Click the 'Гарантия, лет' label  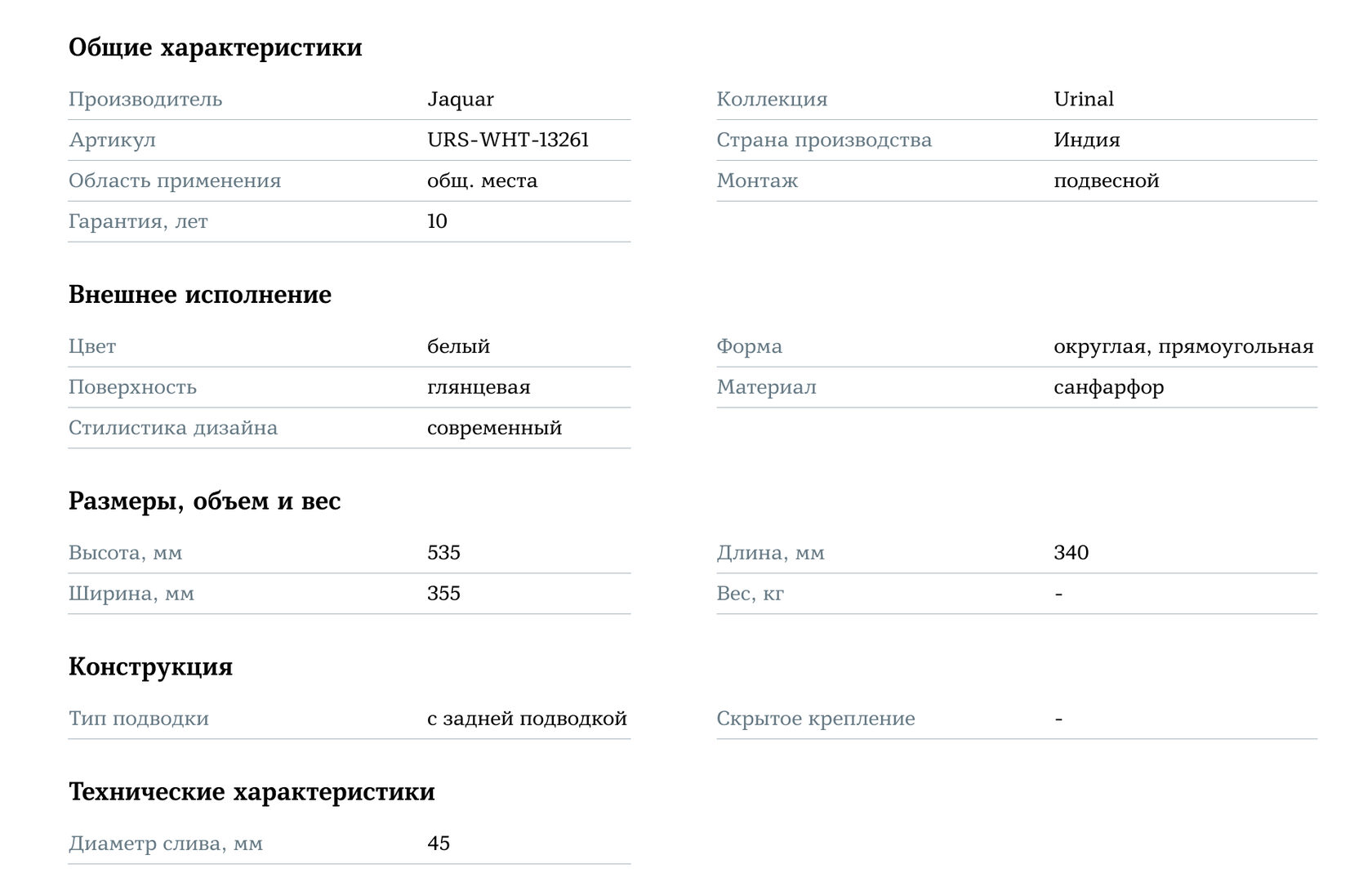[x=138, y=222]
